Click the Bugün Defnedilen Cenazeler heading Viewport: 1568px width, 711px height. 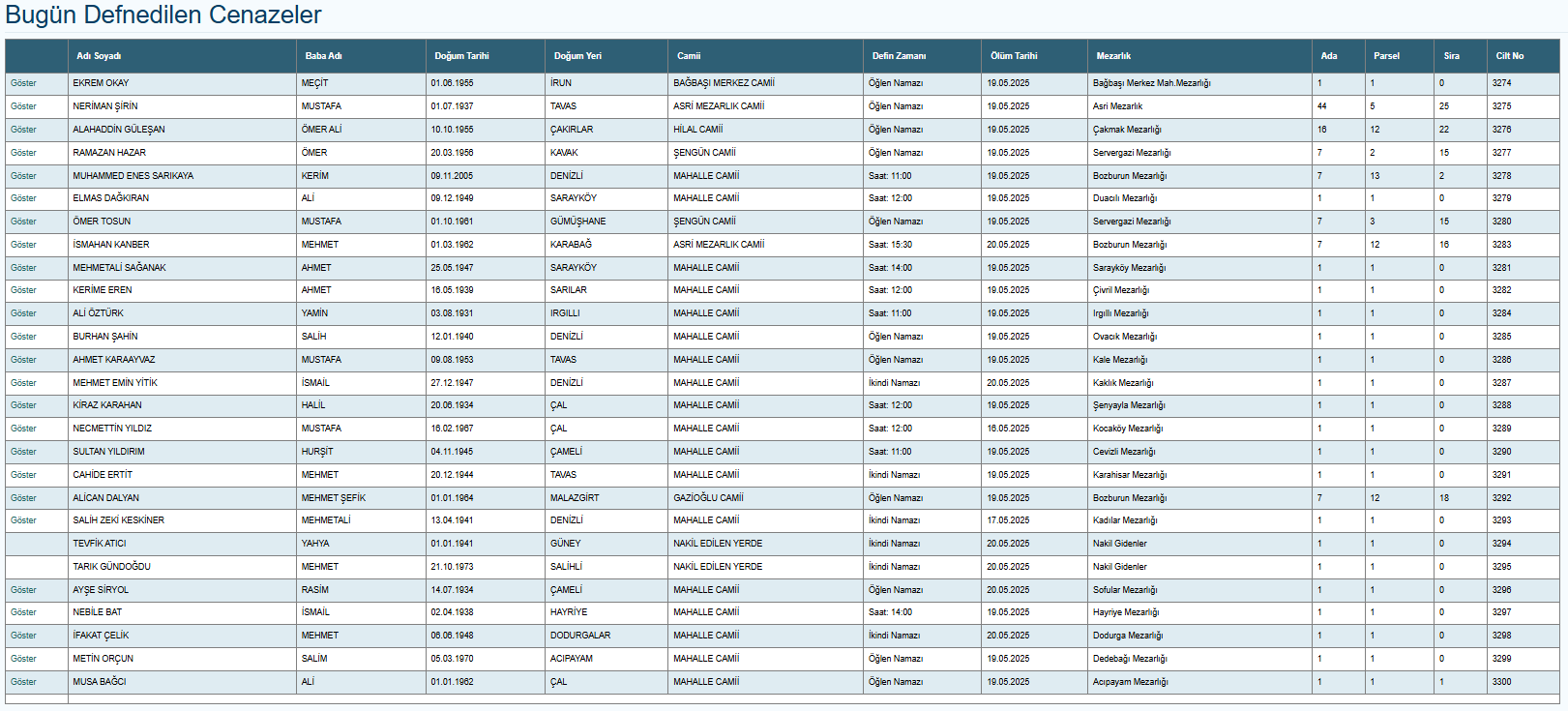(163, 15)
